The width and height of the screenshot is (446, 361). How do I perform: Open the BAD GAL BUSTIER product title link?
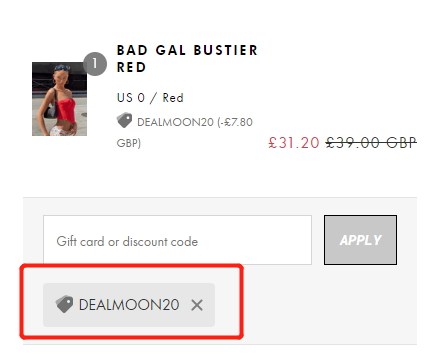187,50
